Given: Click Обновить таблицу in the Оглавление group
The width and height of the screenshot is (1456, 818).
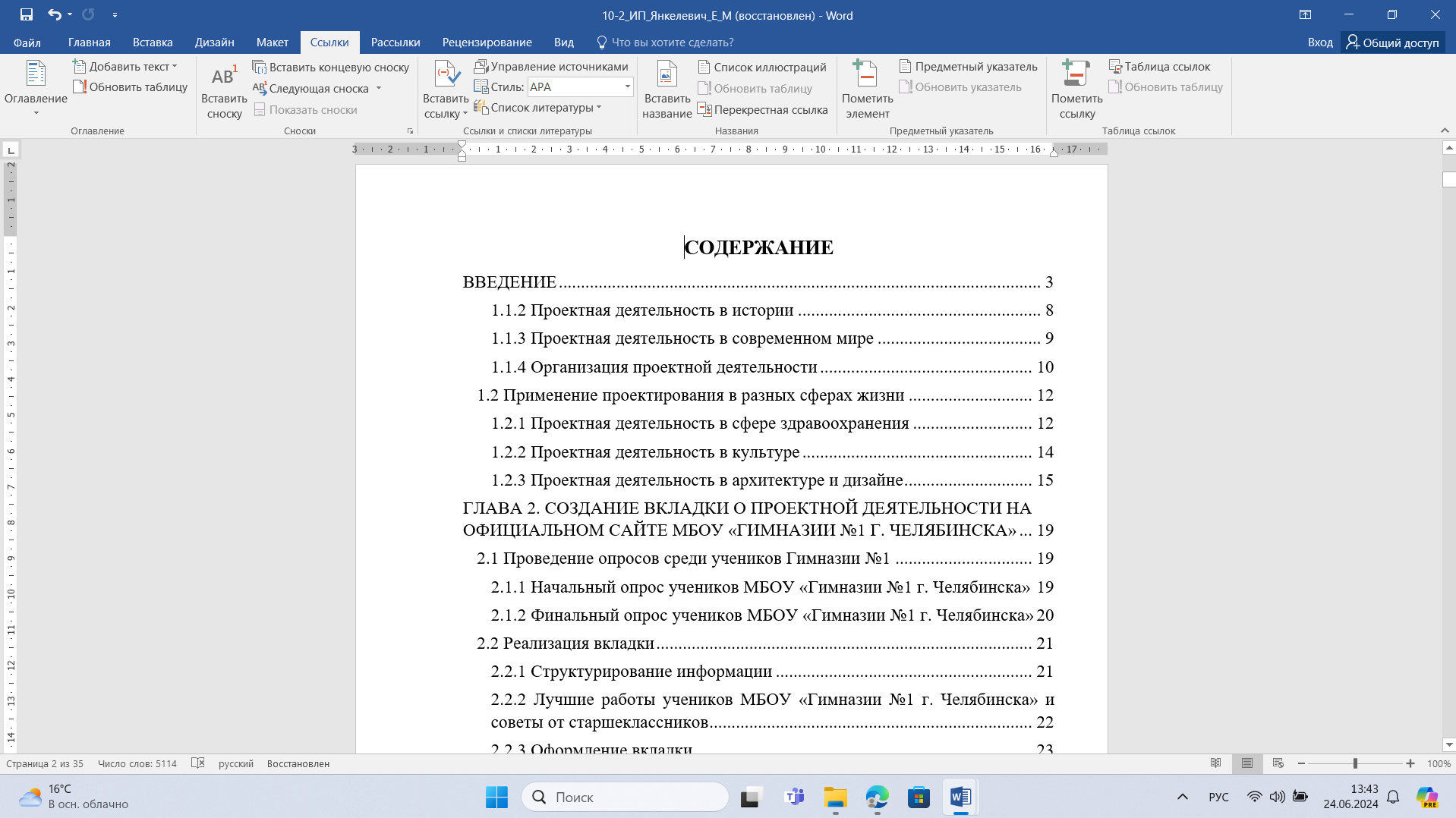Looking at the screenshot, I should pos(130,87).
